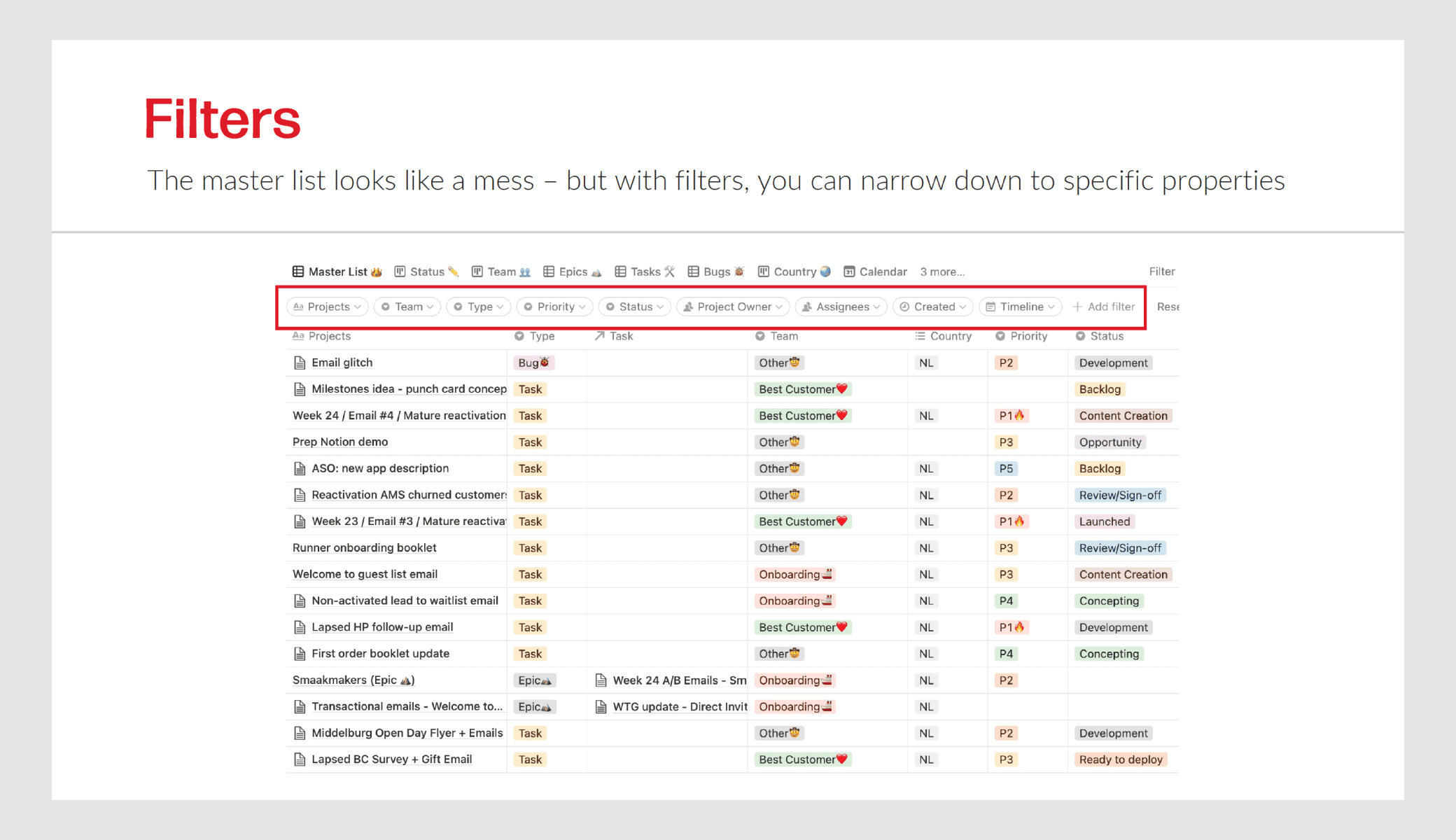Open the Assignees filter dropdown
This screenshot has width=1456, height=840.
pos(841,307)
